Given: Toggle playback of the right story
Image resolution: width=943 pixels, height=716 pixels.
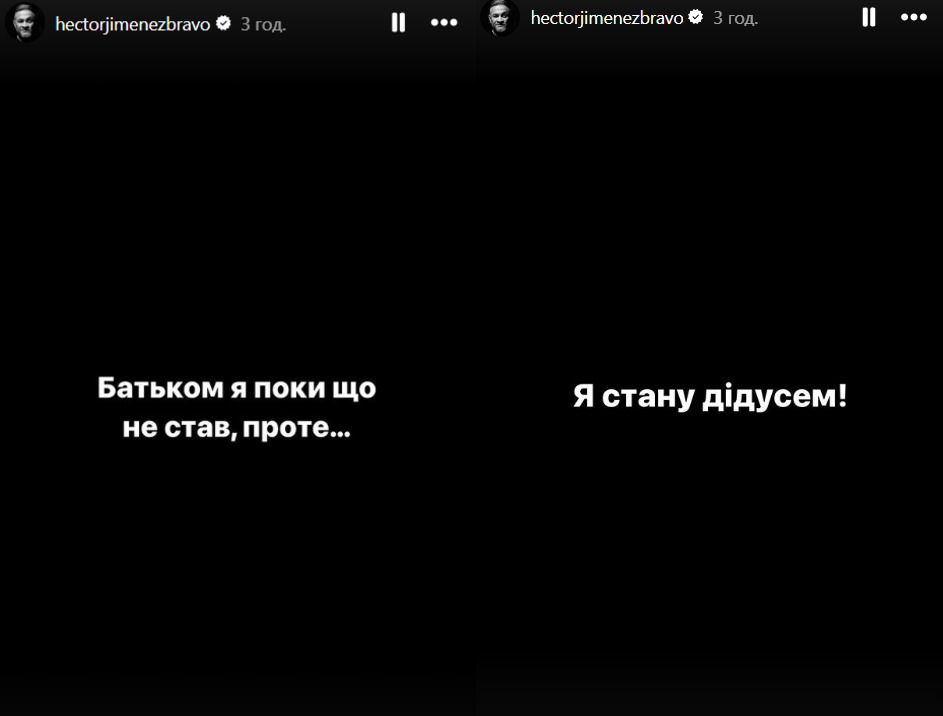Looking at the screenshot, I should click(x=868, y=17).
